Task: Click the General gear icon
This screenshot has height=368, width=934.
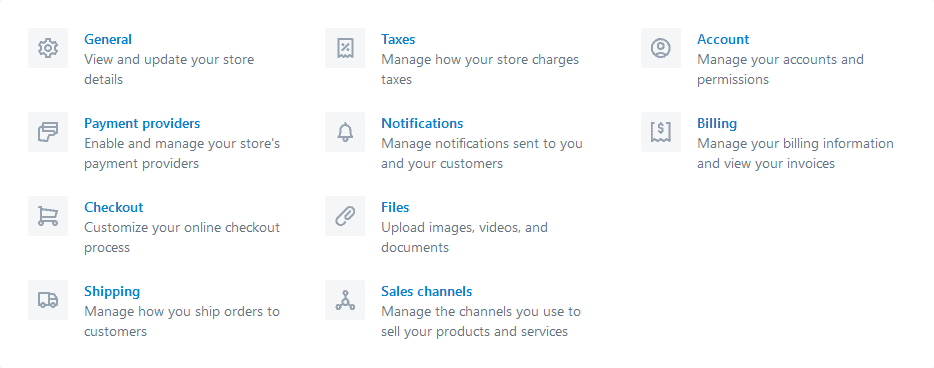Action: coord(48,48)
